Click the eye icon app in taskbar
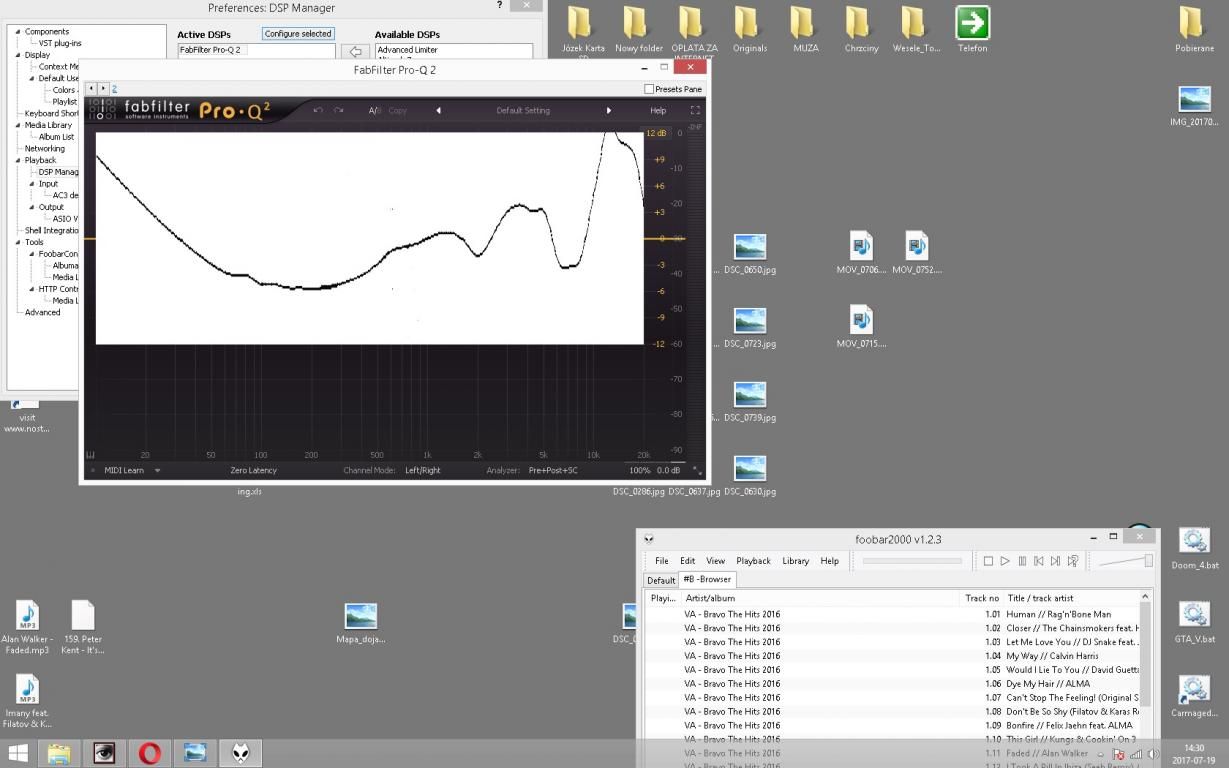 point(104,753)
